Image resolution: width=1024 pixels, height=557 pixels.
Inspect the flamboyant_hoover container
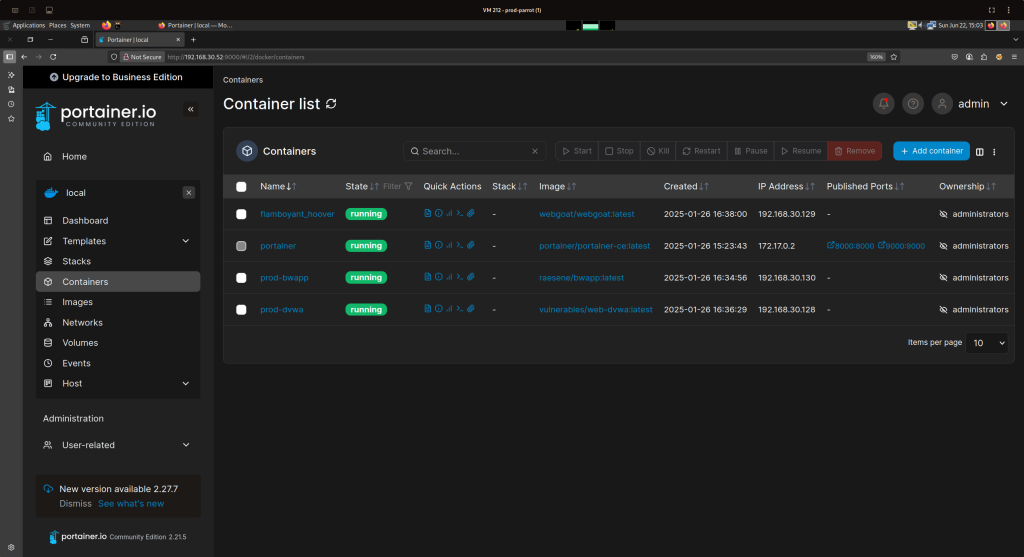(x=439, y=214)
